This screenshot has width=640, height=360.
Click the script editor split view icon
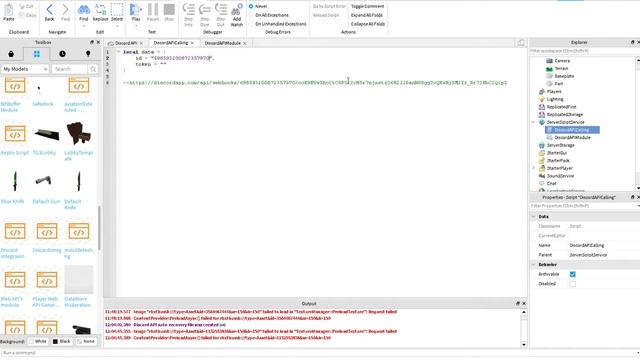pyautogui.click(x=521, y=43)
